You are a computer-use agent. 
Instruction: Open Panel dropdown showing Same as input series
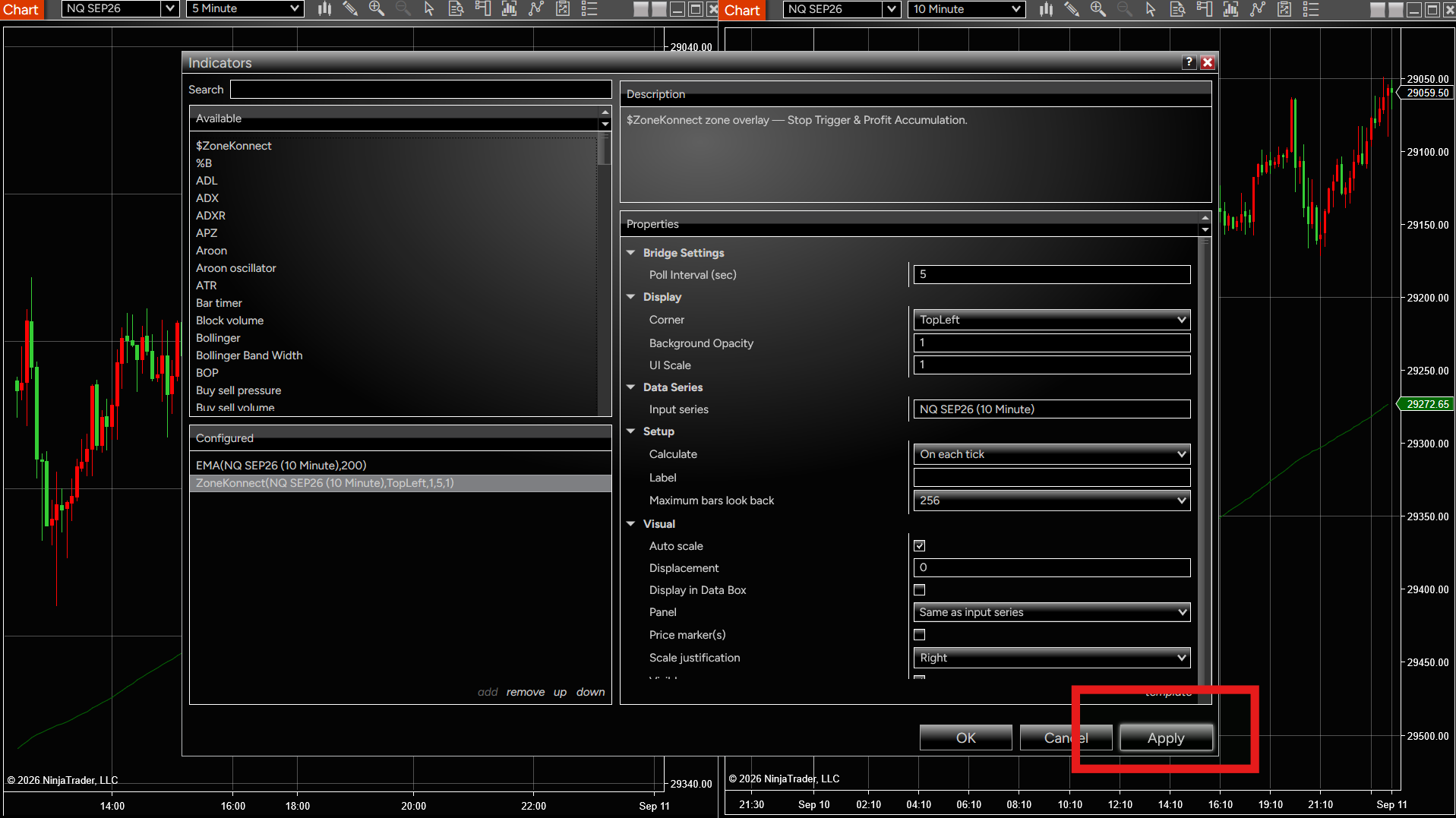tap(1052, 612)
